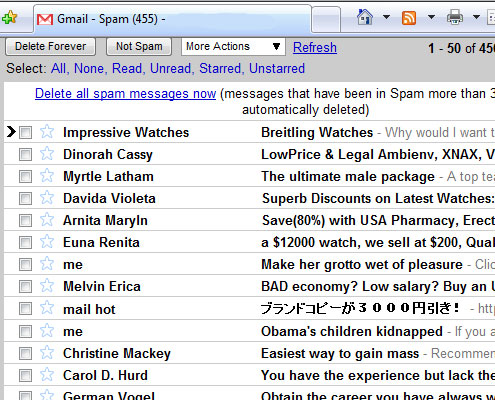Viewport: 495px width, 400px height.
Task: Star the 'Make her grotto' message
Action: click(x=47, y=263)
